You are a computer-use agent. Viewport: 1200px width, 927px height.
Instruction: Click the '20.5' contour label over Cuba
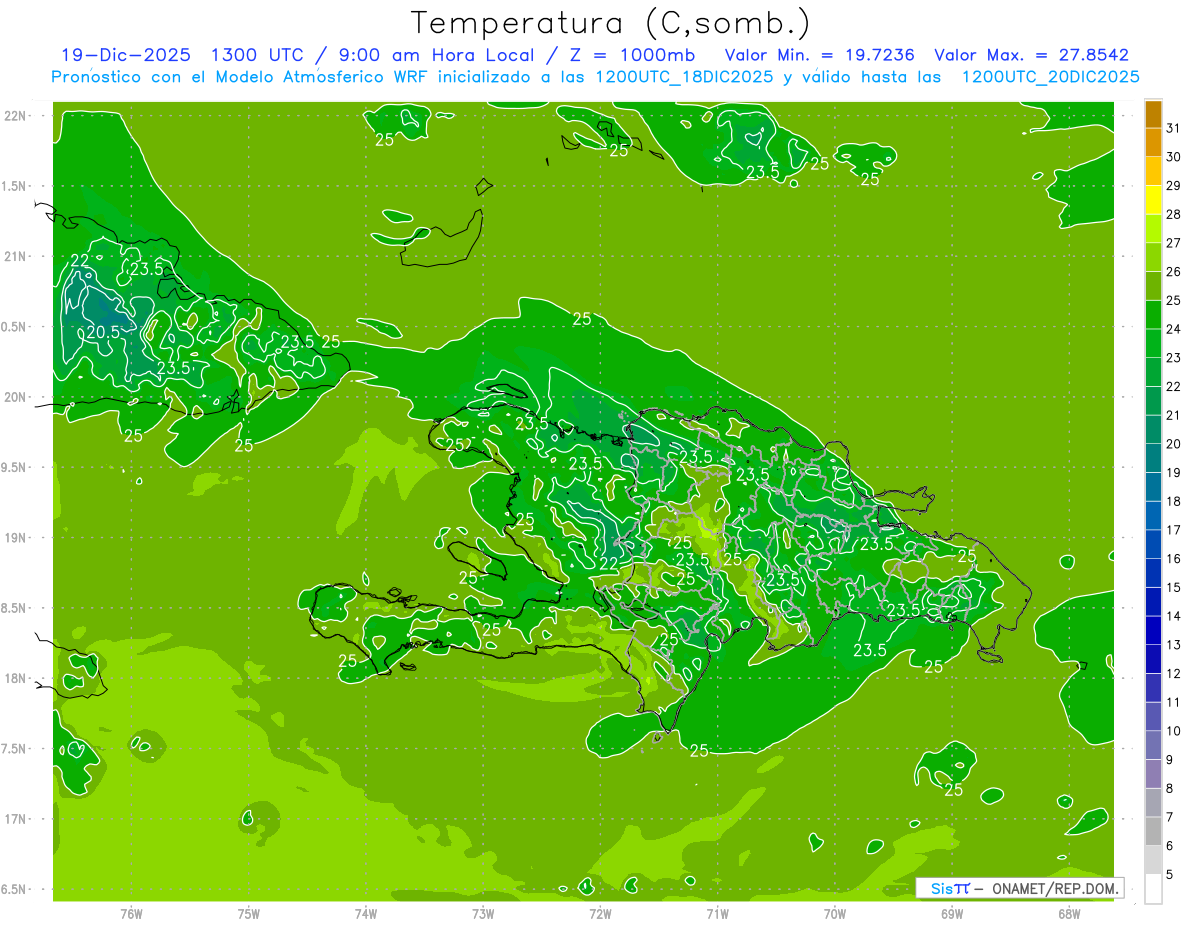click(x=102, y=332)
